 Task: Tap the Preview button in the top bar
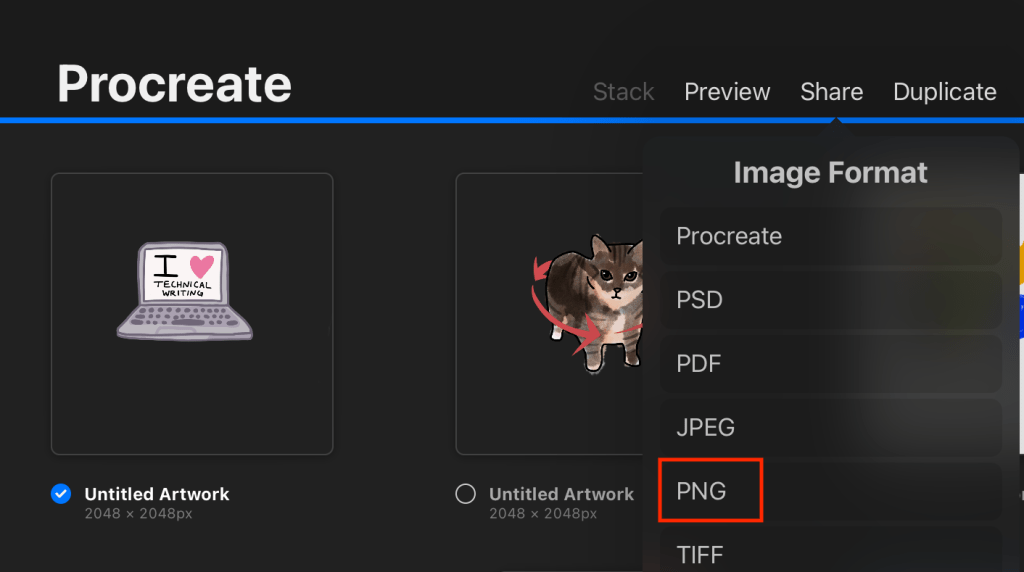click(727, 92)
